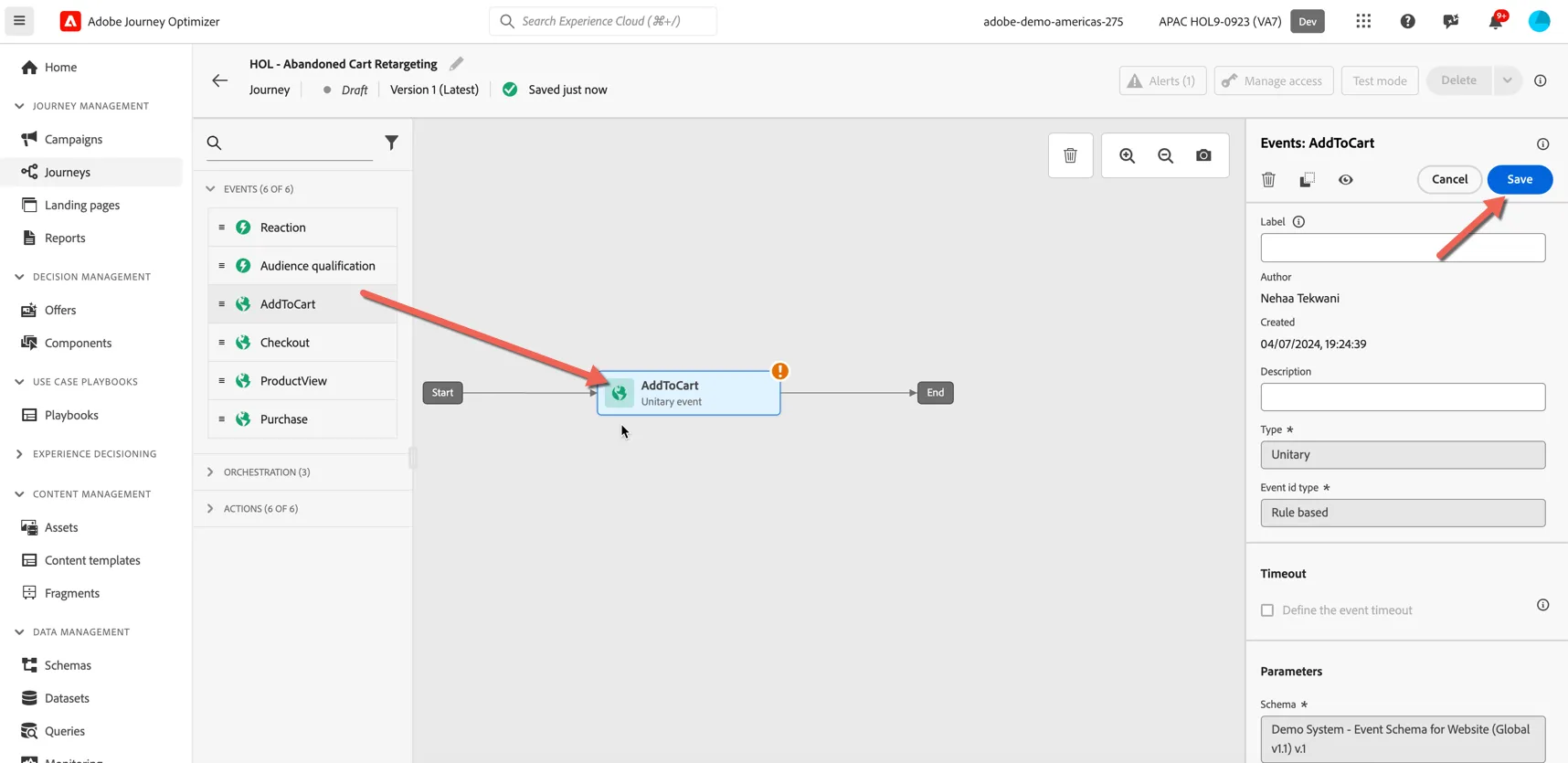This screenshot has width=1568, height=763.
Task: Click into the Description field
Action: coord(1403,397)
